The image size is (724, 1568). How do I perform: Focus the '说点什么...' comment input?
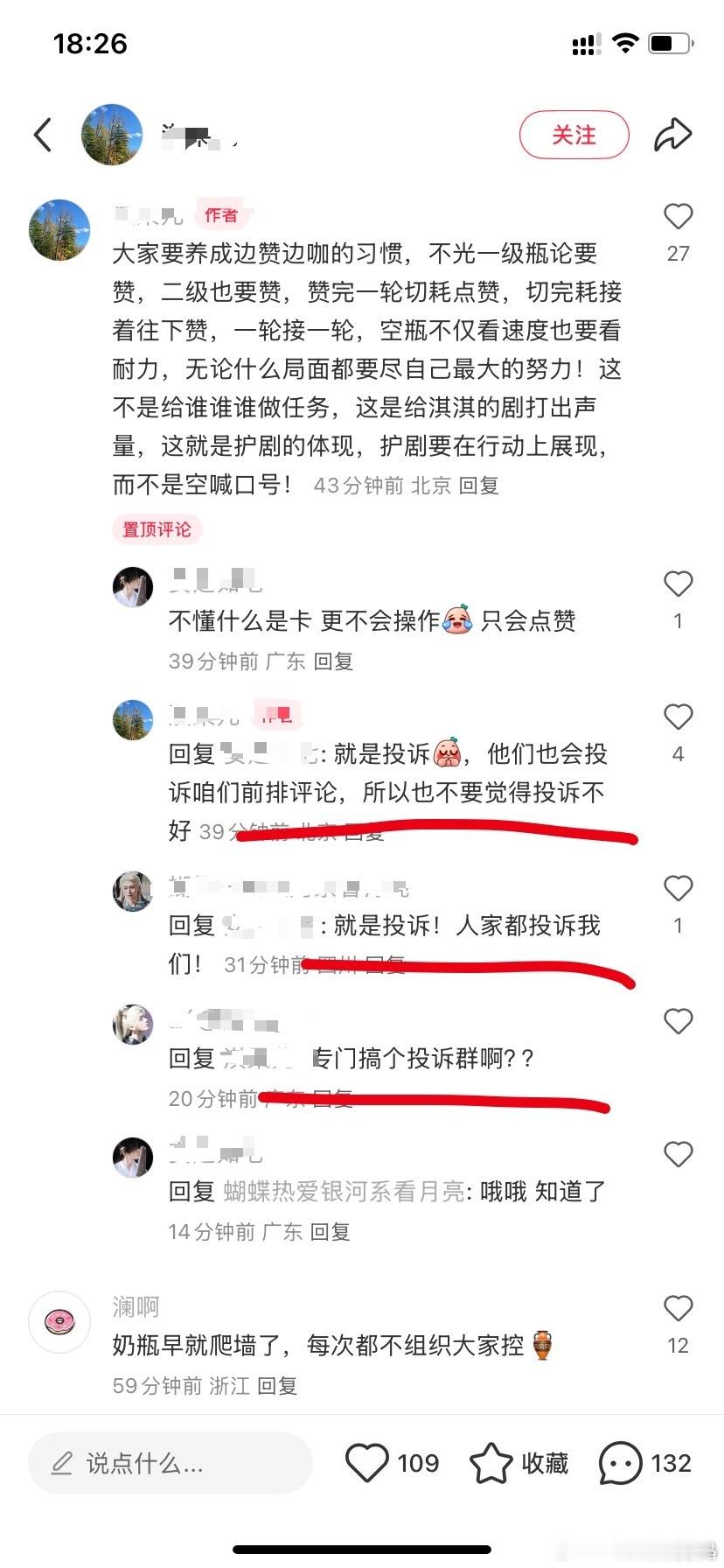171,1463
